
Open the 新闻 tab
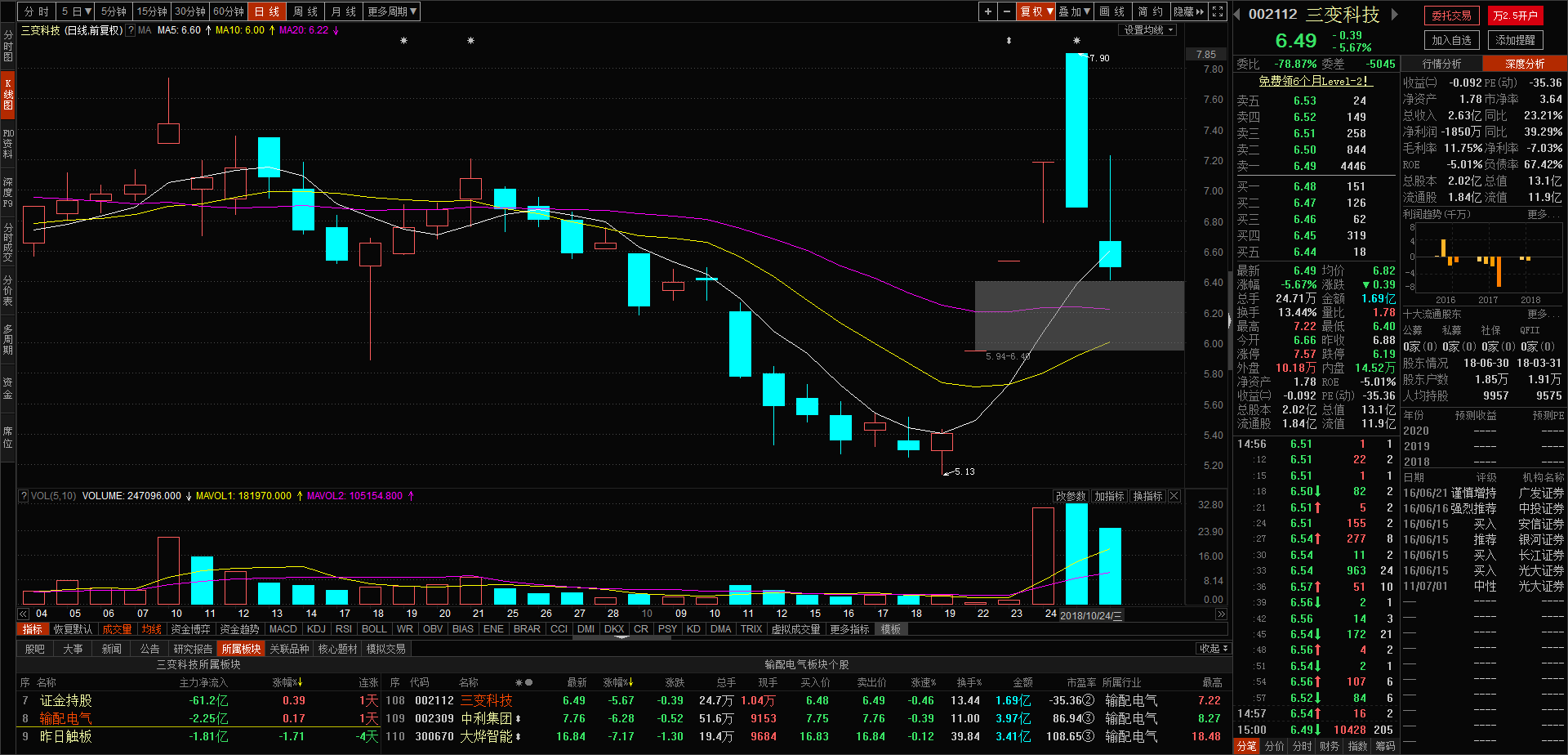point(112,649)
